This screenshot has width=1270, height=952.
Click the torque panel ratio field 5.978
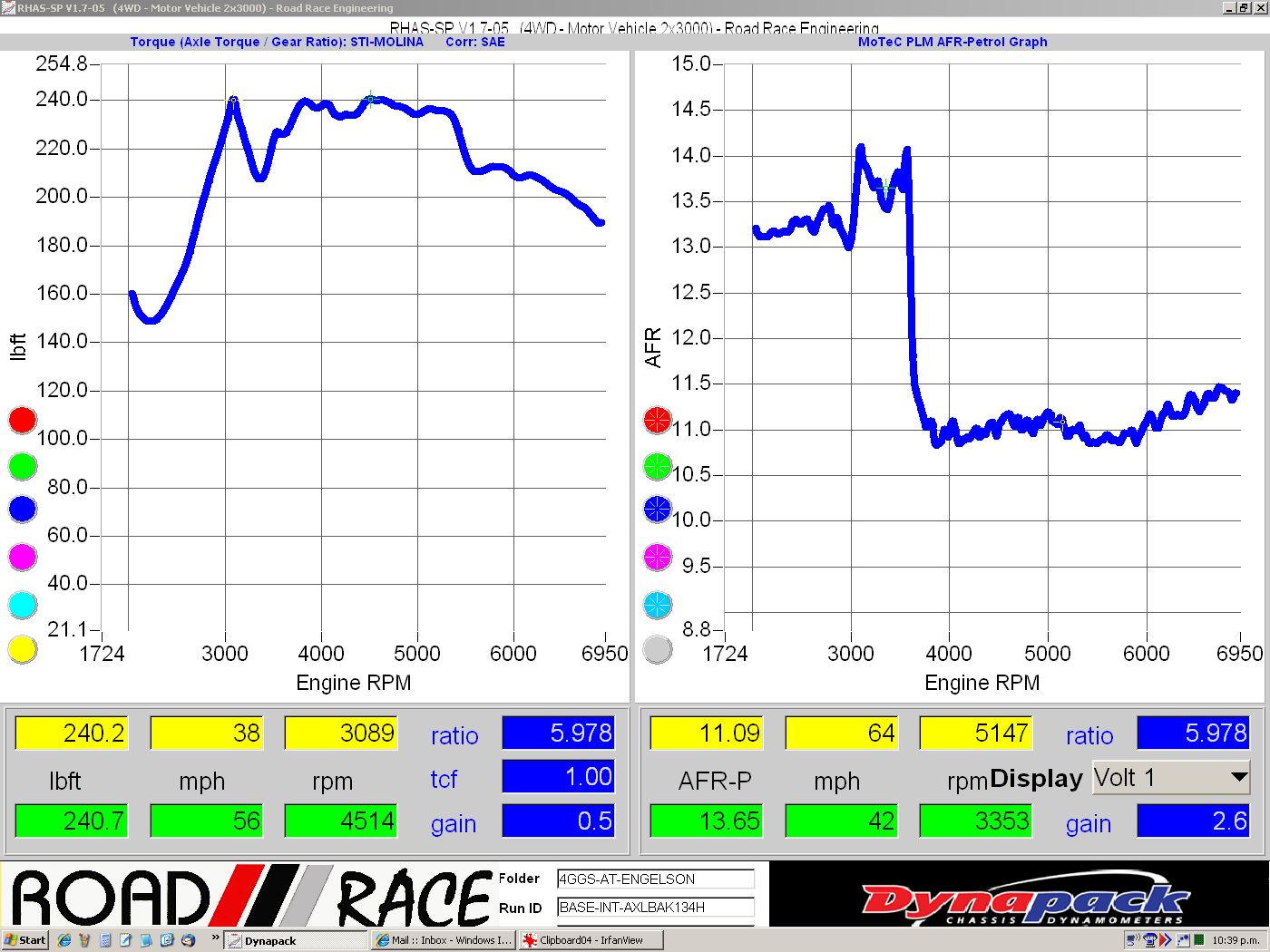(559, 733)
